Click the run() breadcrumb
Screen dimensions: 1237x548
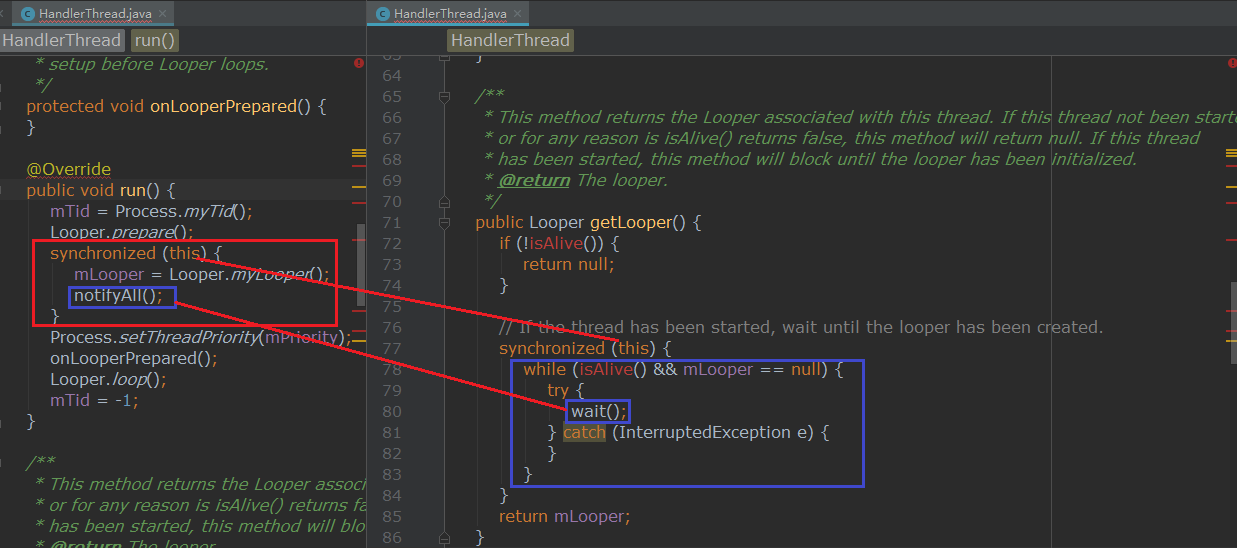coord(155,40)
